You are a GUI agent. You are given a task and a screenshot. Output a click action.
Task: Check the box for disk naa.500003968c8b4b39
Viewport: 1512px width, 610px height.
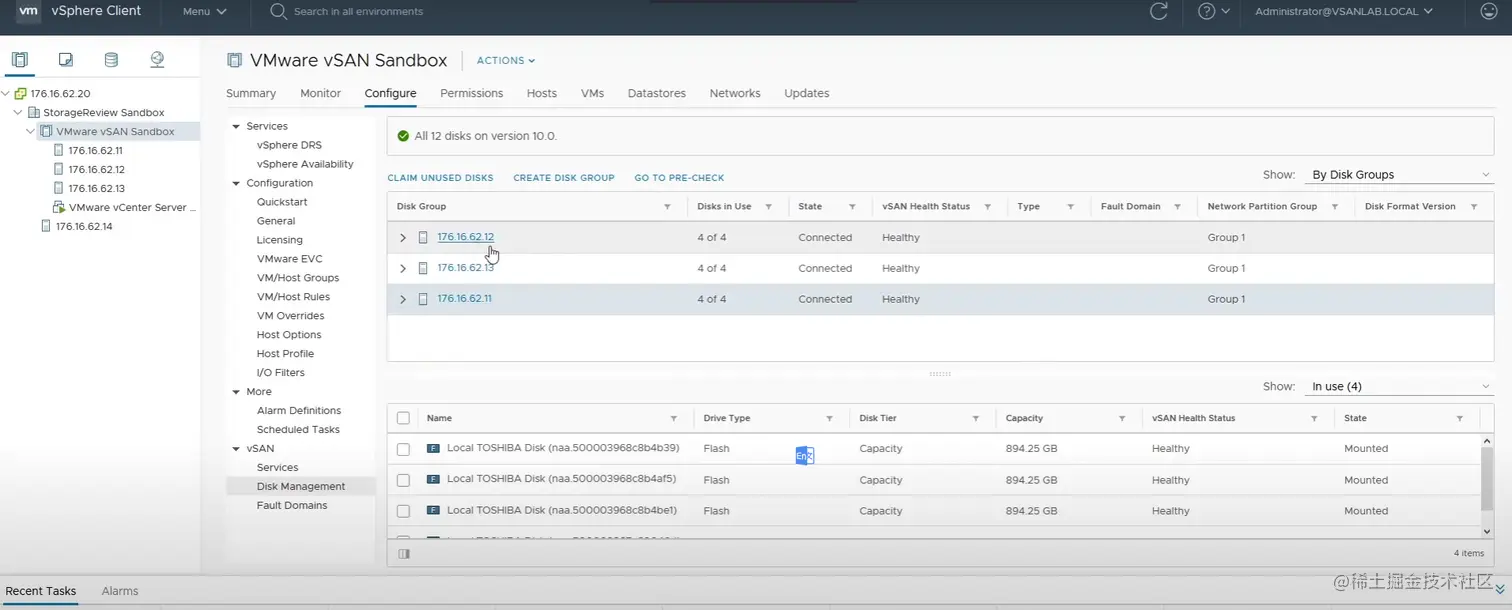pos(403,449)
